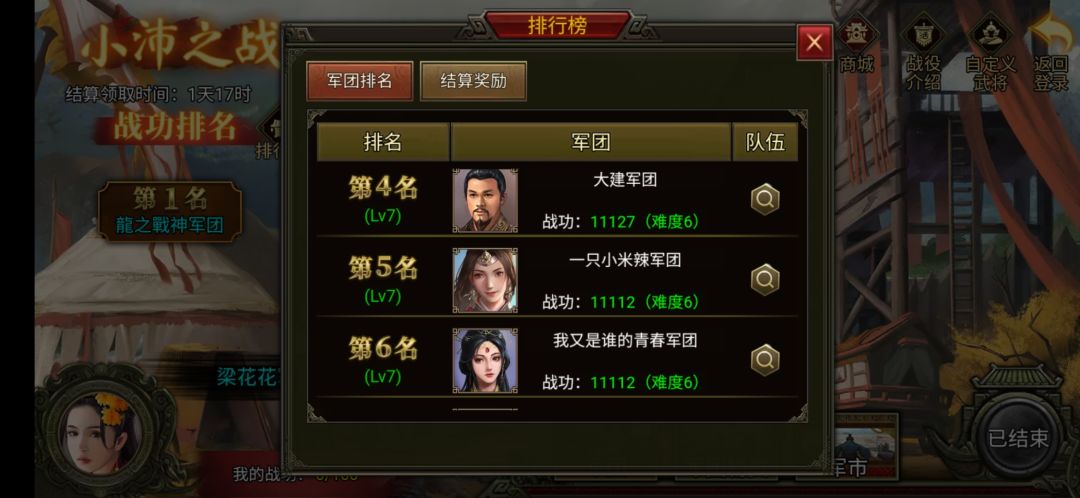Click the 战功排名 red banner
This screenshot has height=498, width=1080.
click(175, 127)
